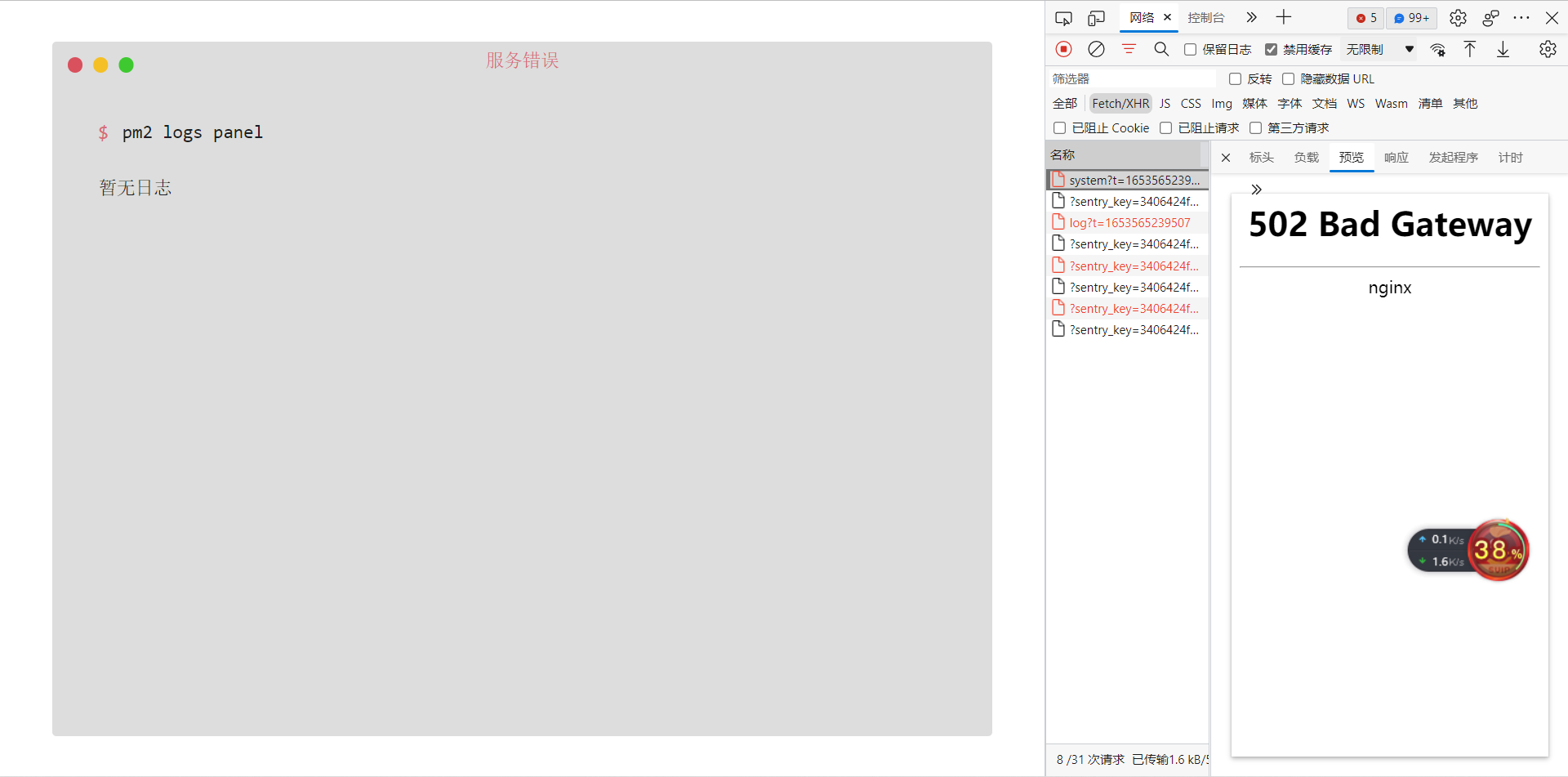This screenshot has width=1568, height=777.
Task: Click the red dot in terminal window
Action: click(x=75, y=65)
